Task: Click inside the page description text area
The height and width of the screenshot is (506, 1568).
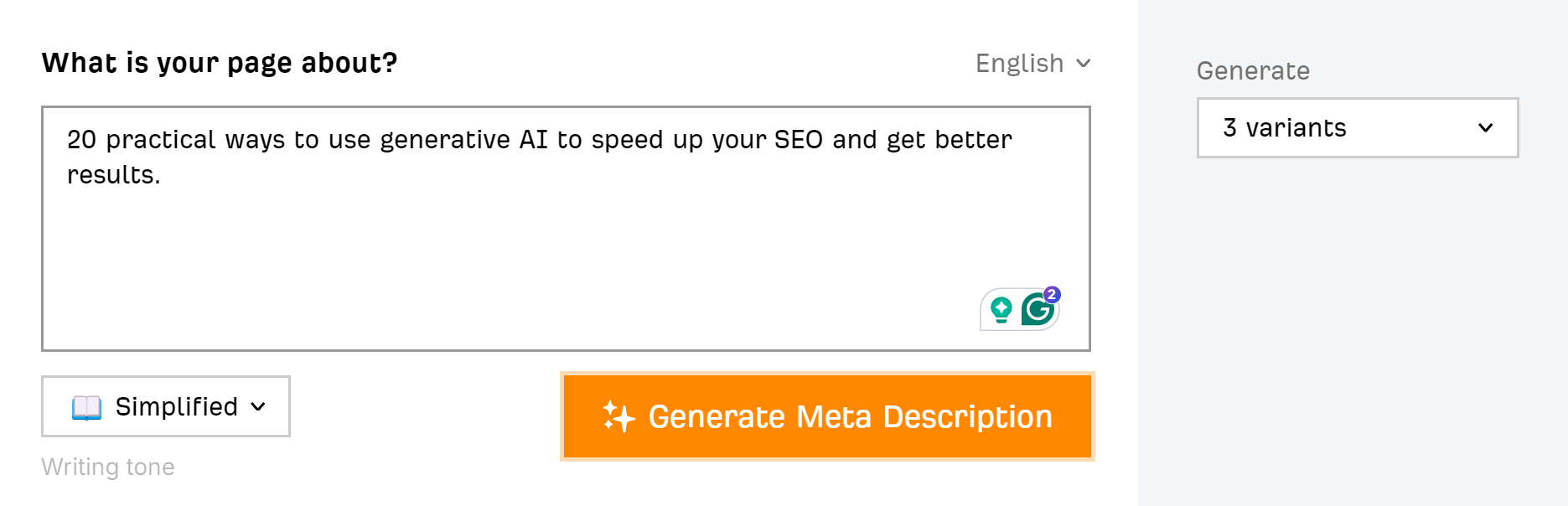Action: click(x=503, y=235)
